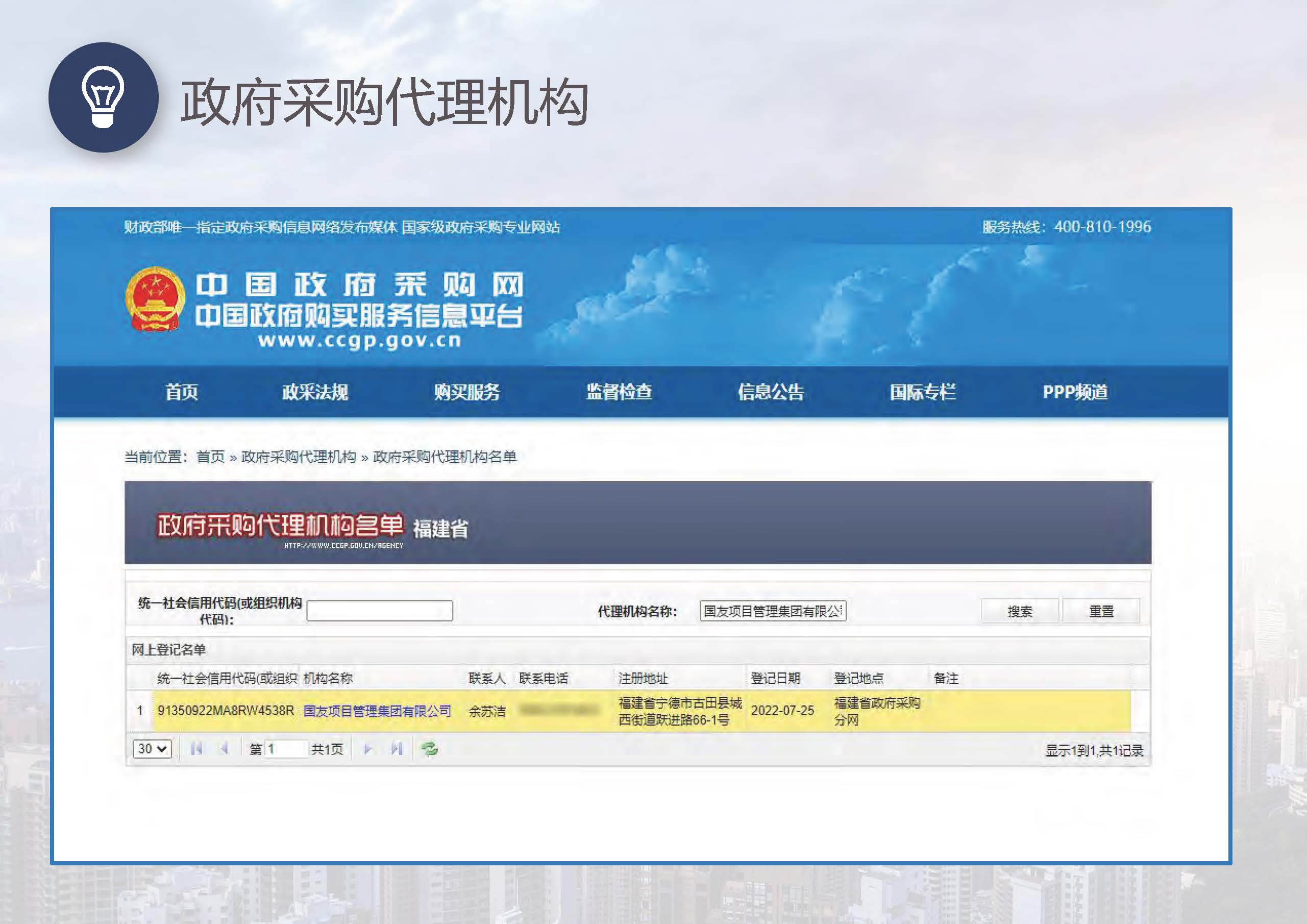Open the 购买服务 navigation item
The width and height of the screenshot is (1307, 924).
[467, 392]
